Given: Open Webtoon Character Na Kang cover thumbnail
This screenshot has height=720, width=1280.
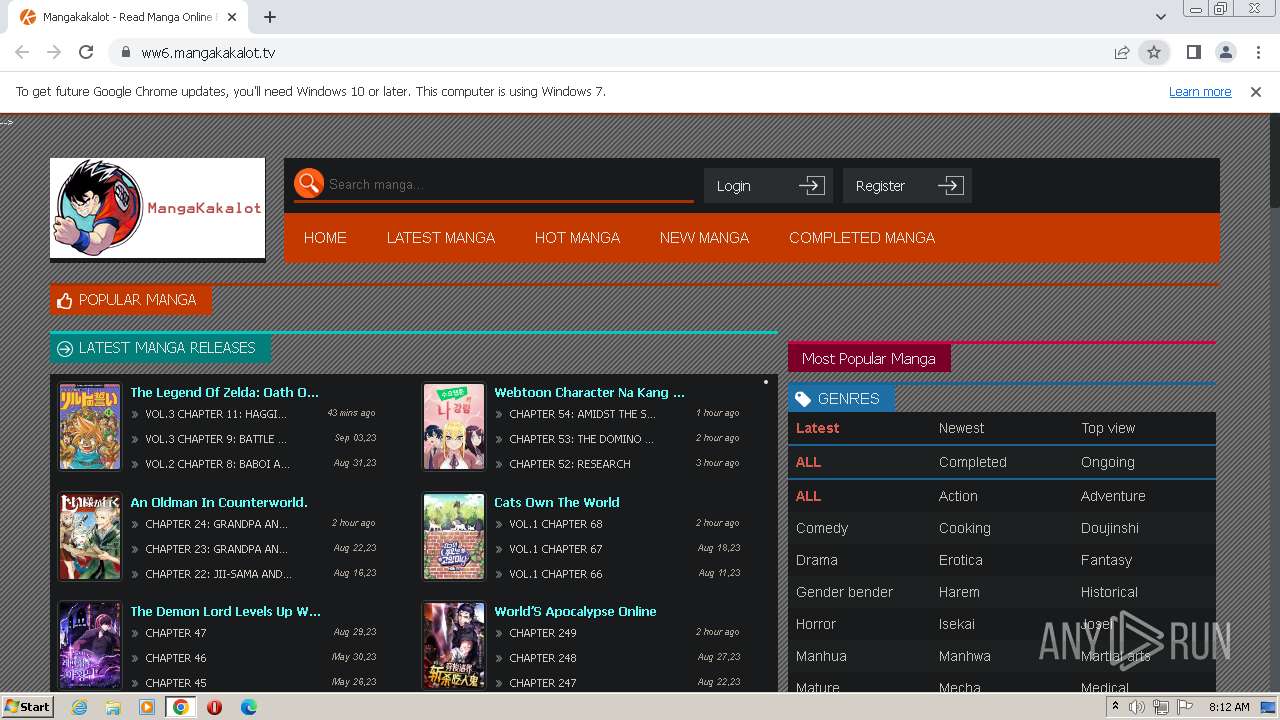Looking at the screenshot, I should [x=454, y=427].
